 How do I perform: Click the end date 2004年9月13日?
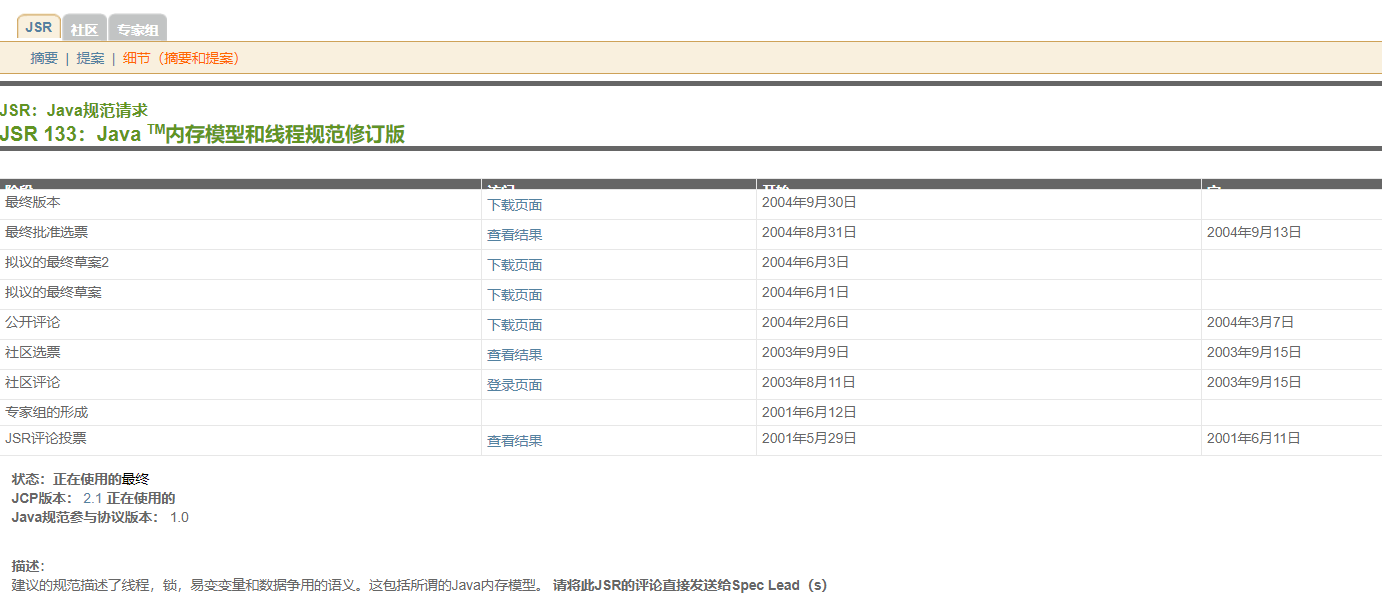pos(1254,232)
